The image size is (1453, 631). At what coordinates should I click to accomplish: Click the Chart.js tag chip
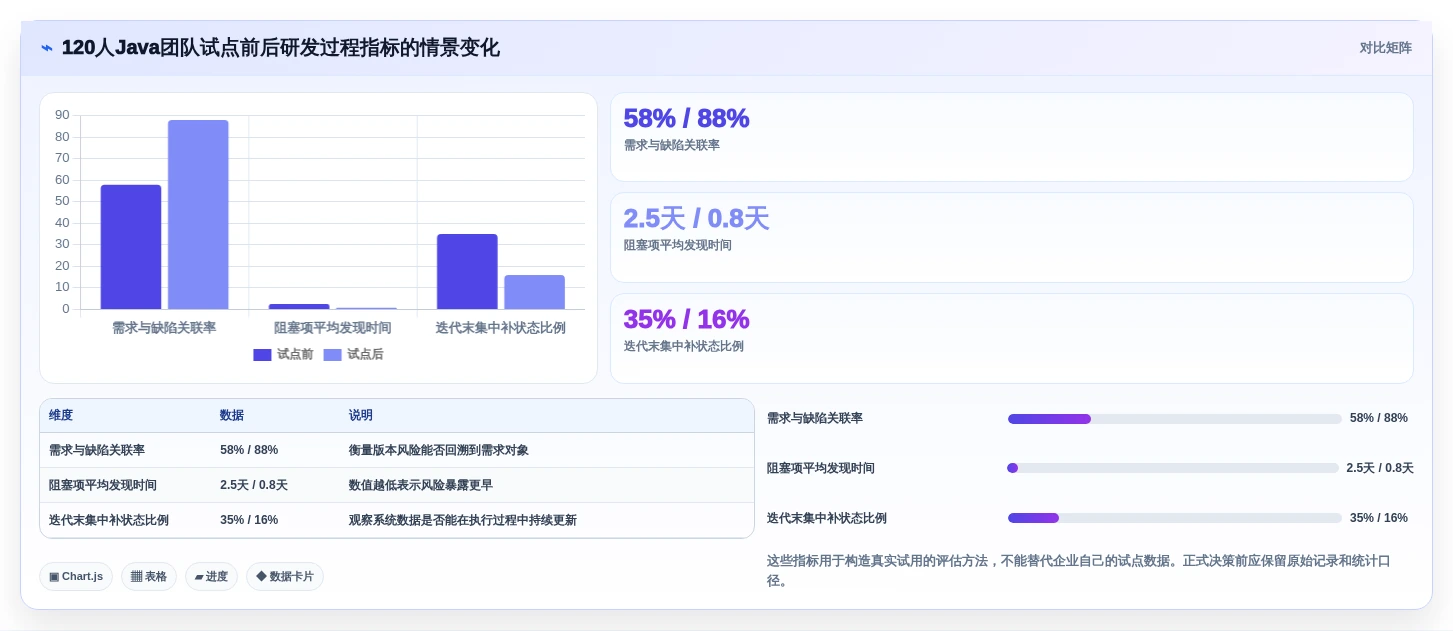click(x=76, y=576)
